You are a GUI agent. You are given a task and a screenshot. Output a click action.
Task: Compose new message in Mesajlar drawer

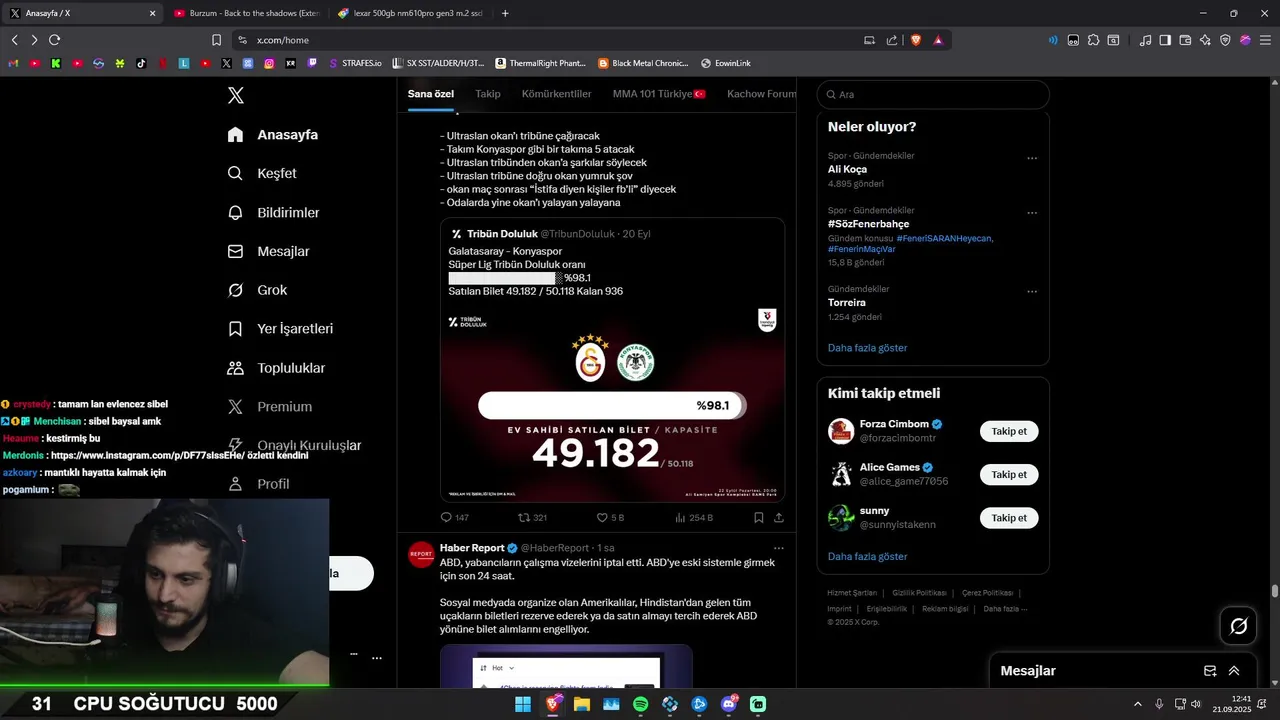click(x=1210, y=671)
